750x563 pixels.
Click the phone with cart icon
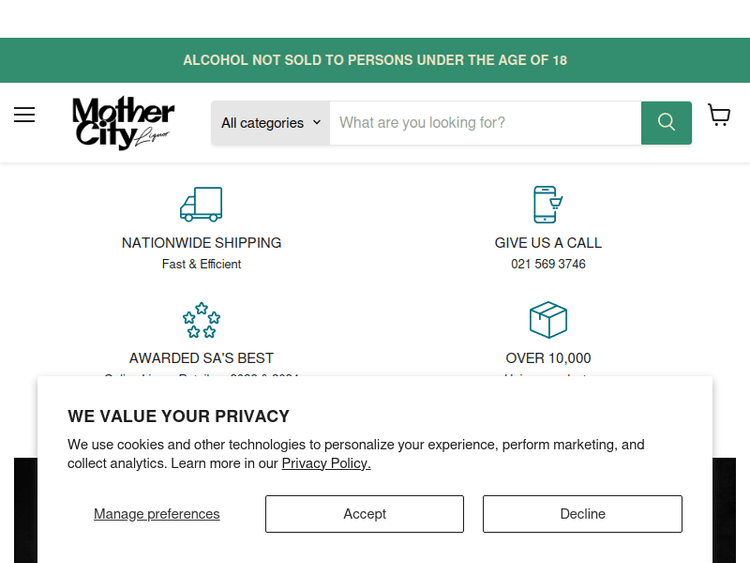tap(547, 204)
